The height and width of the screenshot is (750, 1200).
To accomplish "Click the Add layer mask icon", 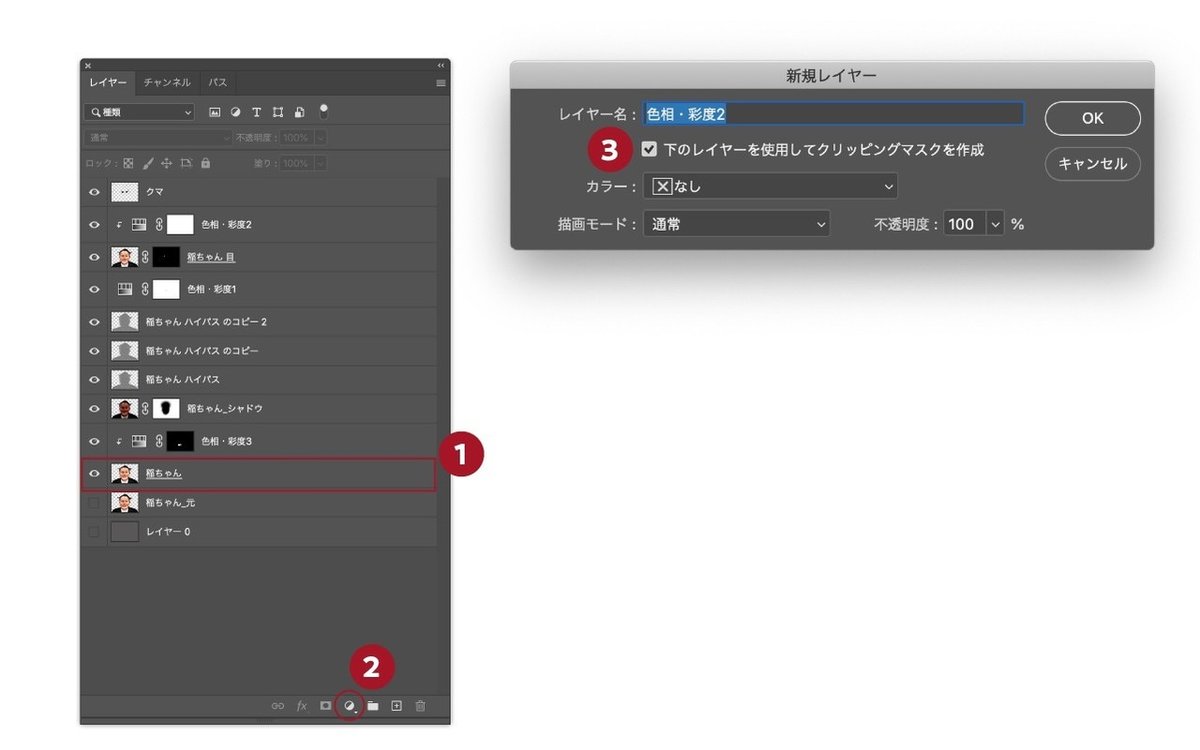I will (326, 705).
